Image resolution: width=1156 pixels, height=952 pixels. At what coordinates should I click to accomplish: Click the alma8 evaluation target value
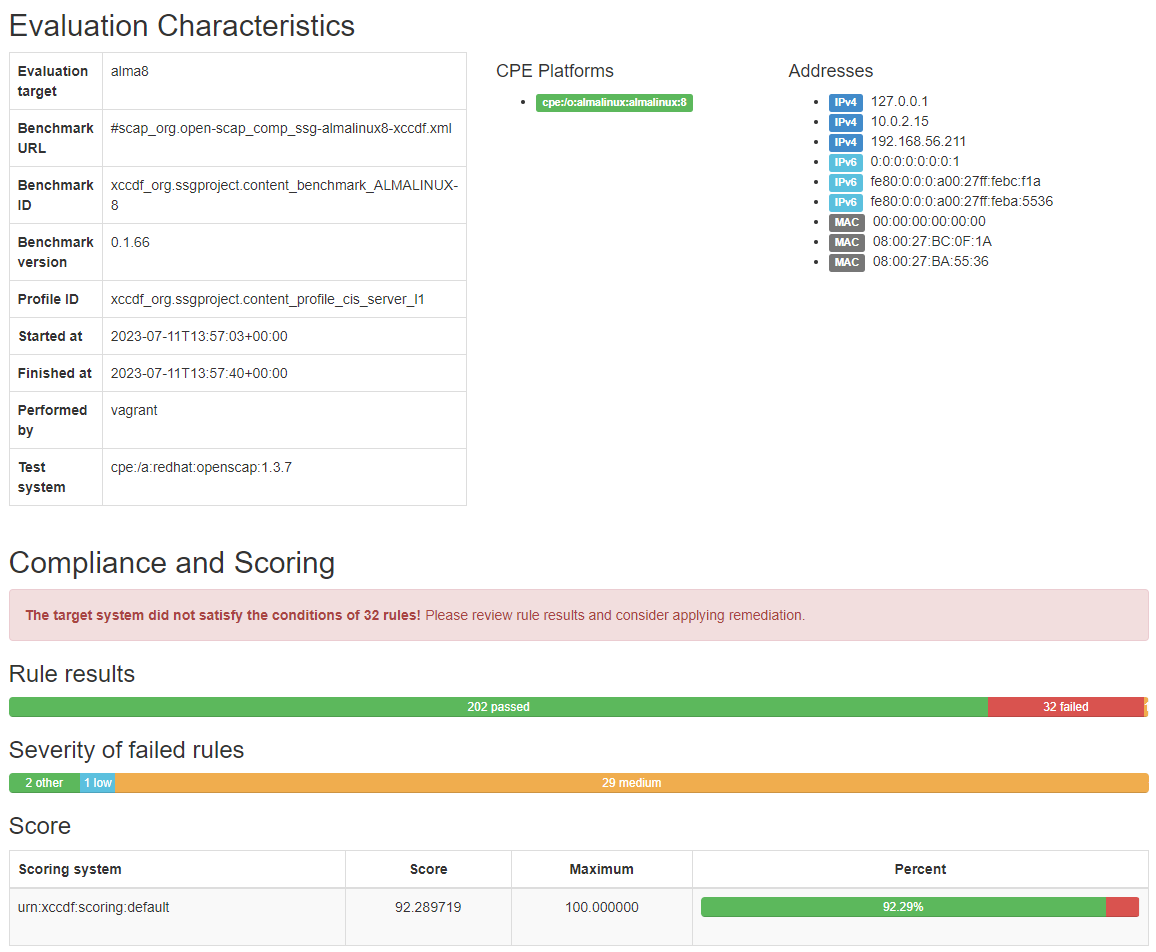[x=130, y=72]
